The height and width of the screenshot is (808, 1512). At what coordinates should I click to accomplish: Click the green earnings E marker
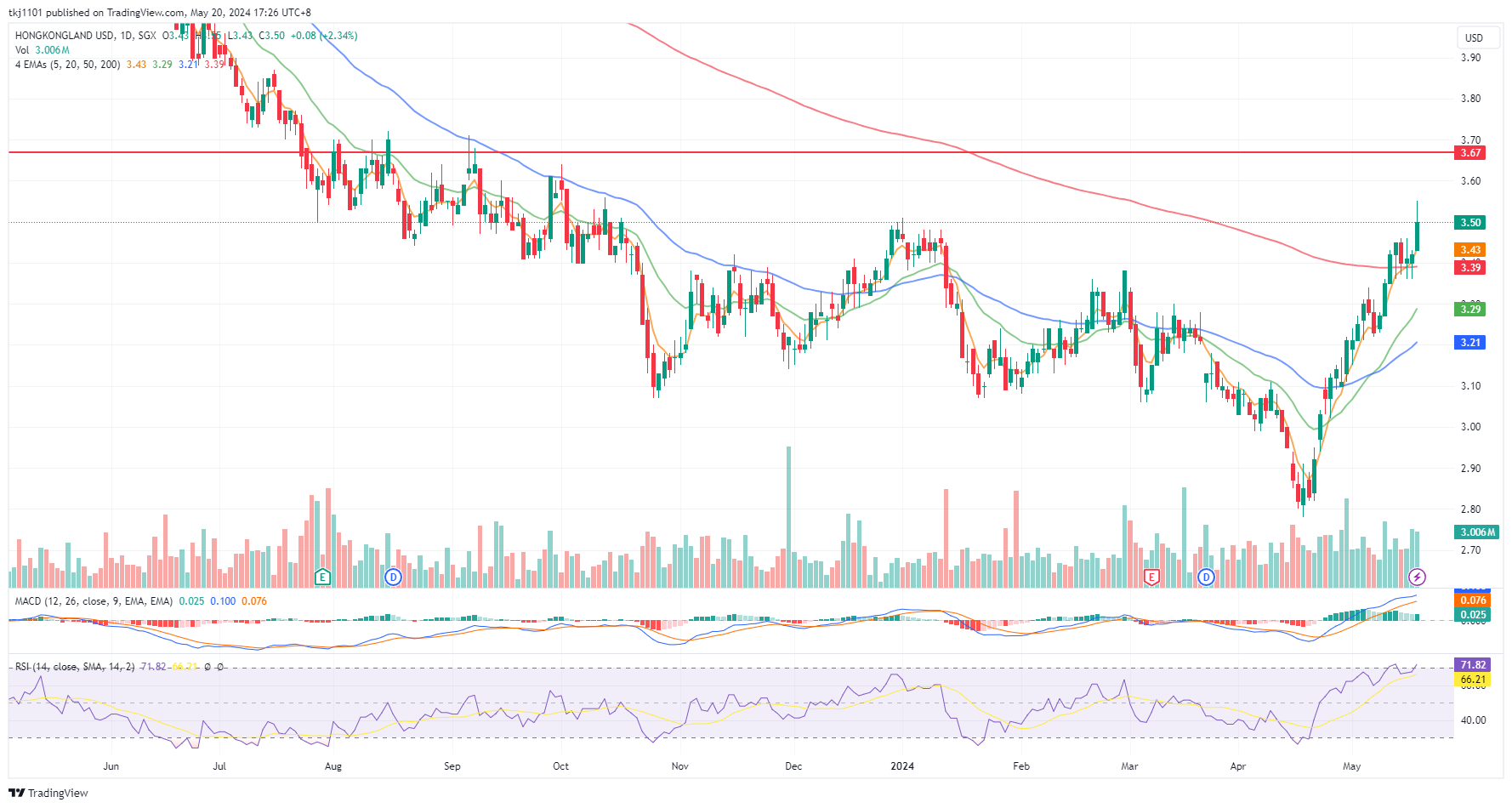click(322, 577)
